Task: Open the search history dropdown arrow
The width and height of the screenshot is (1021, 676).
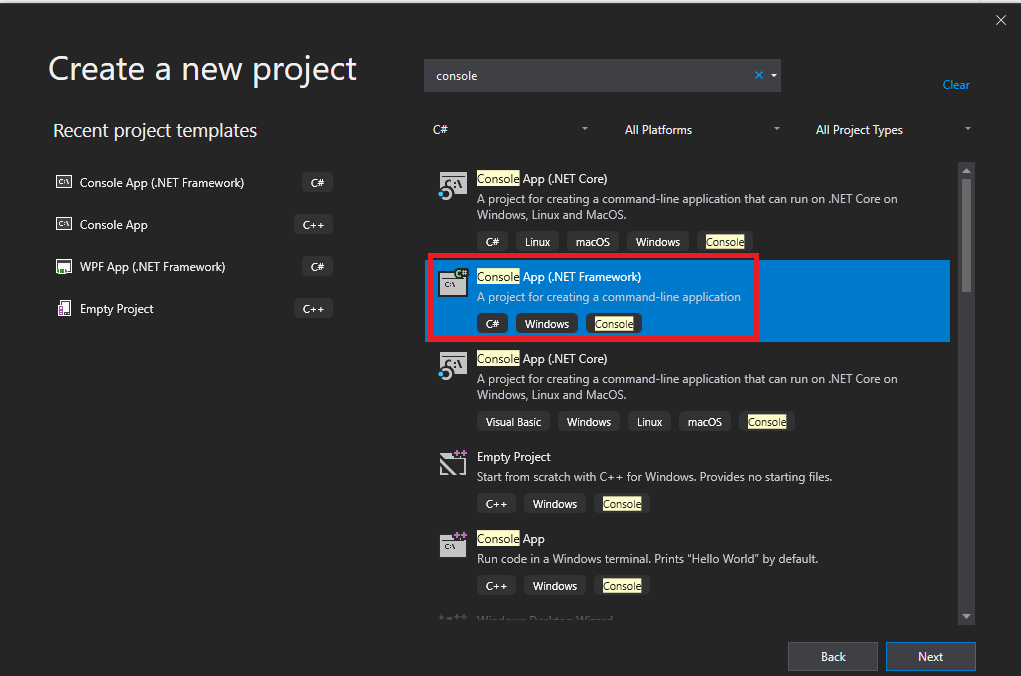Action: pyautogui.click(x=774, y=76)
